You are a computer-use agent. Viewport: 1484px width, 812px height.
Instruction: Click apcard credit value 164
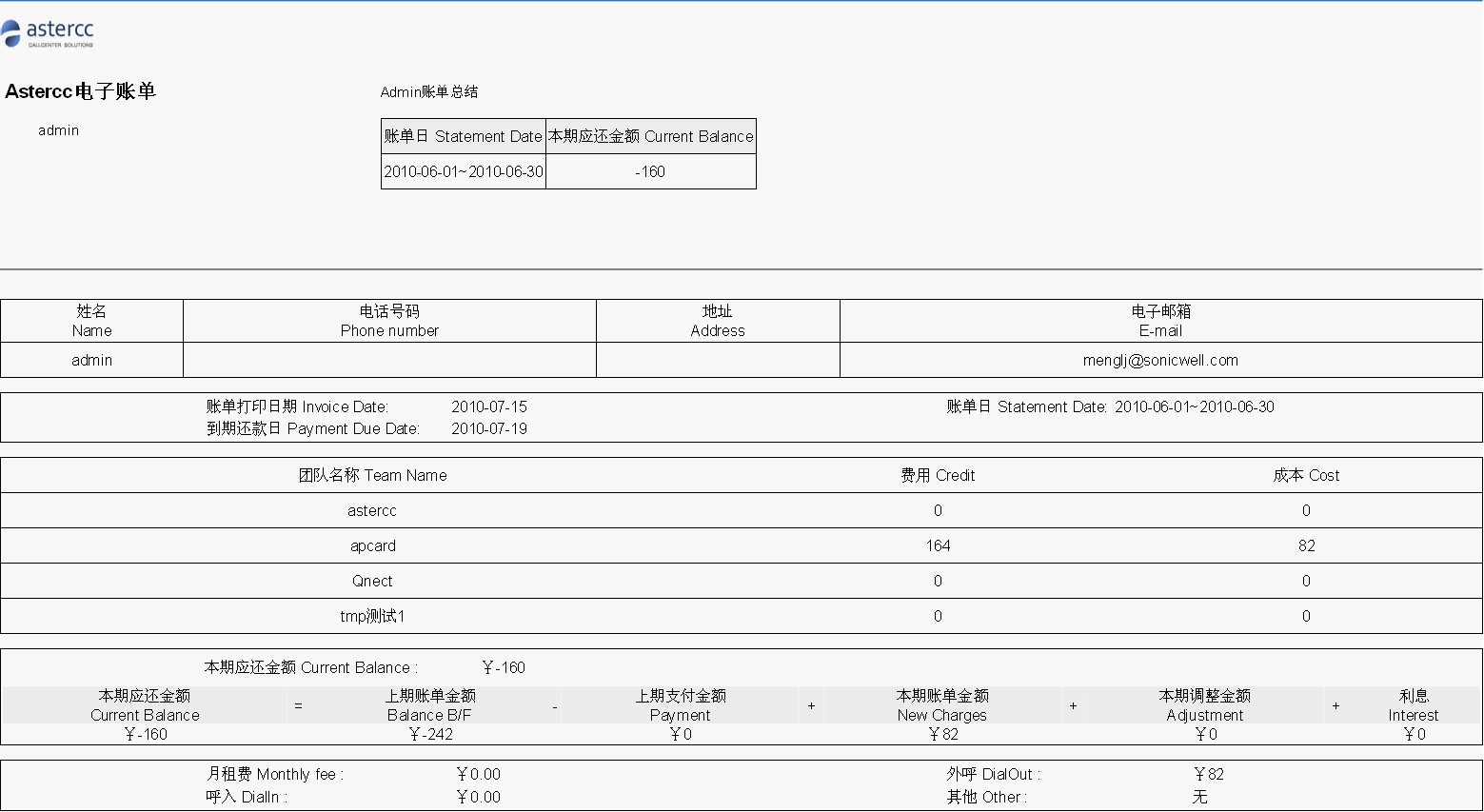pyautogui.click(x=938, y=545)
